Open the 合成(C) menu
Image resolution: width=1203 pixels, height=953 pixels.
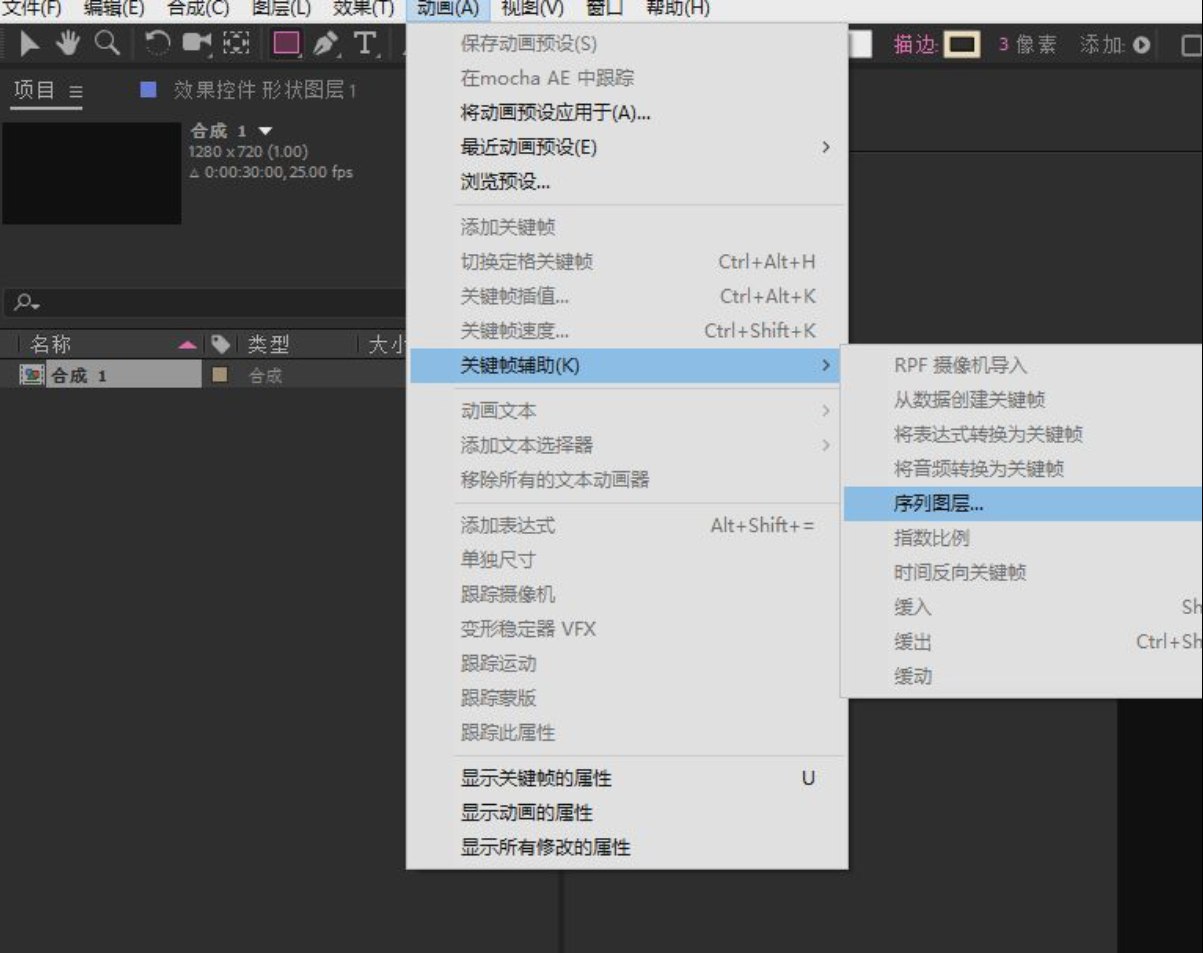click(198, 9)
